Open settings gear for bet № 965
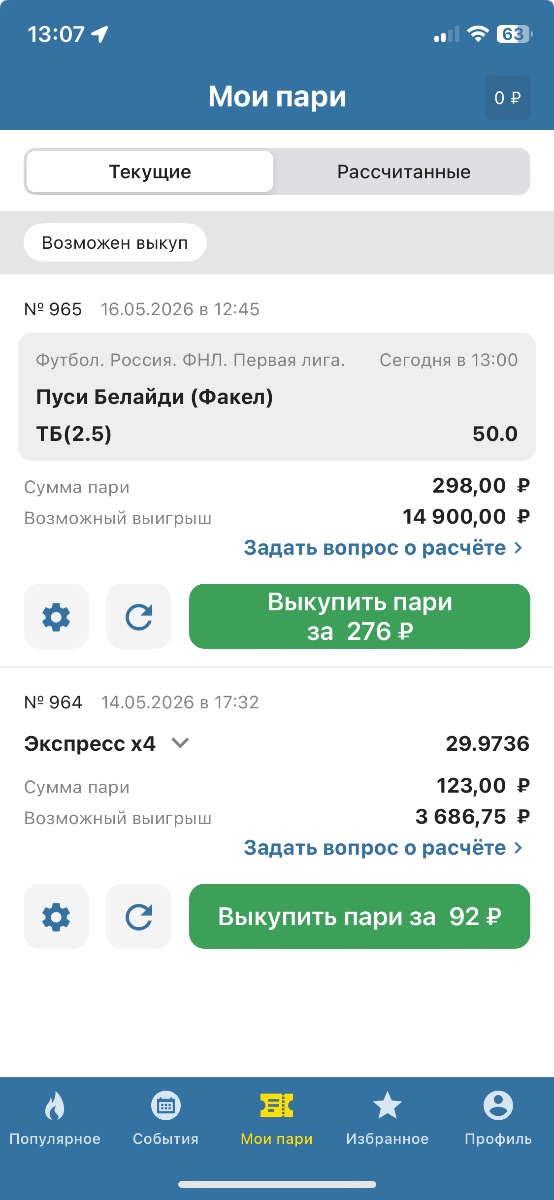 pyautogui.click(x=56, y=617)
